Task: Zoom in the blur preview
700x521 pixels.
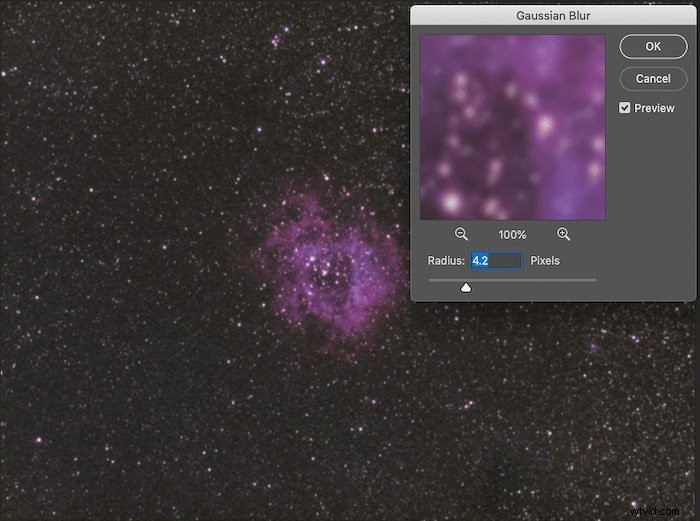Action: [563, 234]
